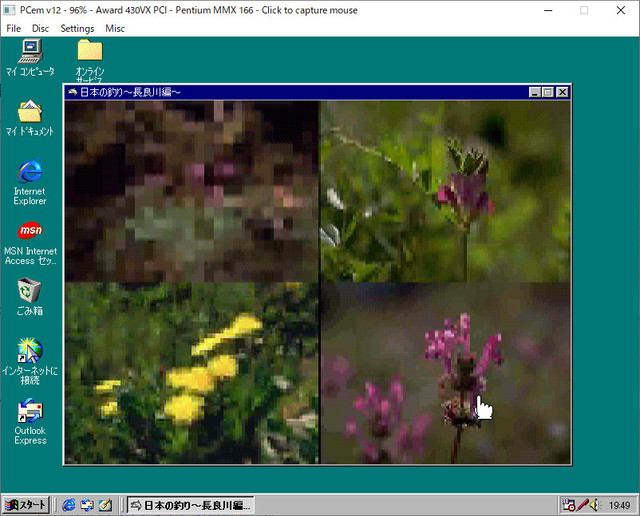This screenshot has width=640, height=516.
Task: Launch Internet Explorer from the desktop
Action: 30,182
